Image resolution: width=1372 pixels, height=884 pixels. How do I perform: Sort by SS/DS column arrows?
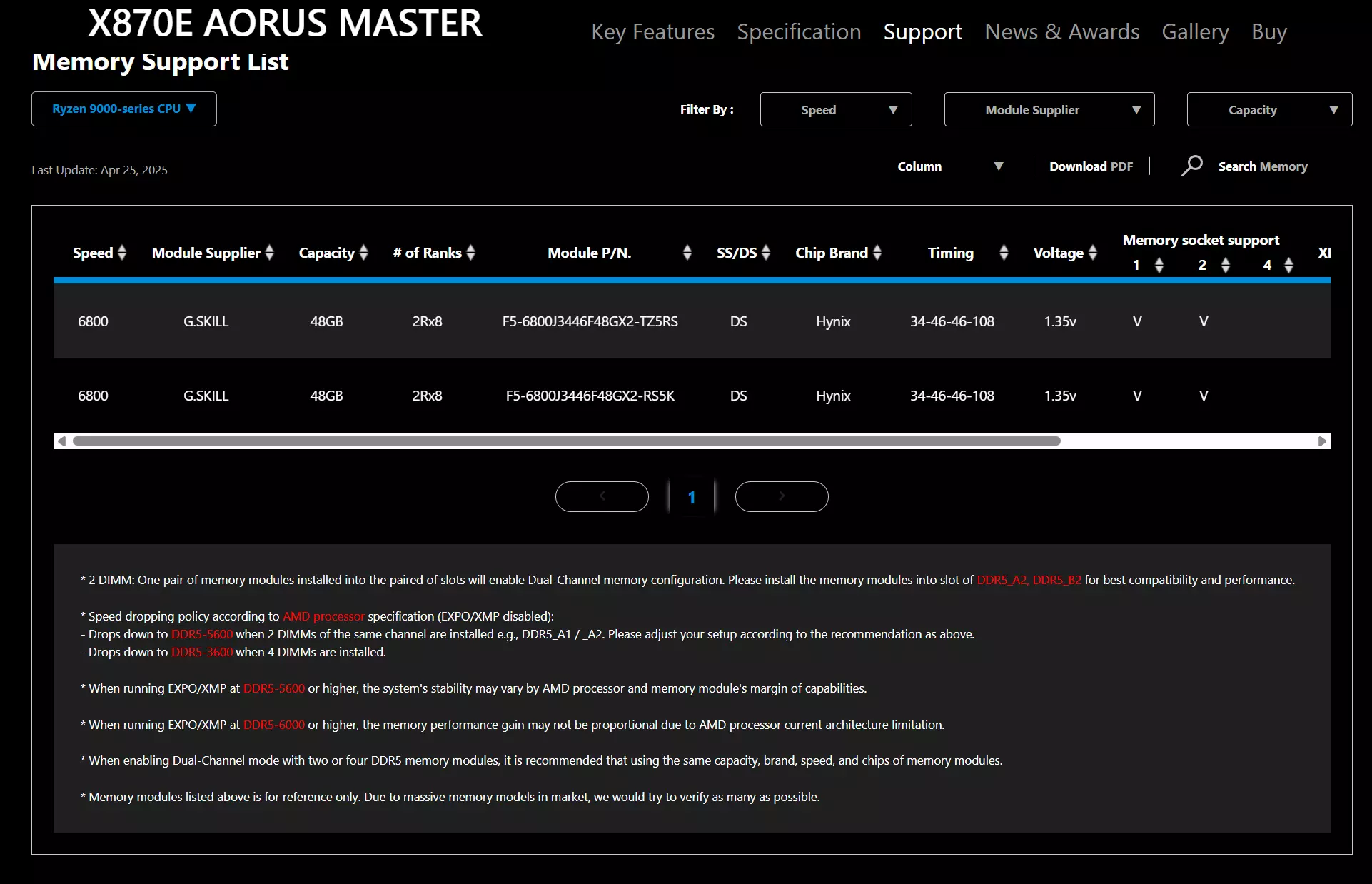point(766,253)
